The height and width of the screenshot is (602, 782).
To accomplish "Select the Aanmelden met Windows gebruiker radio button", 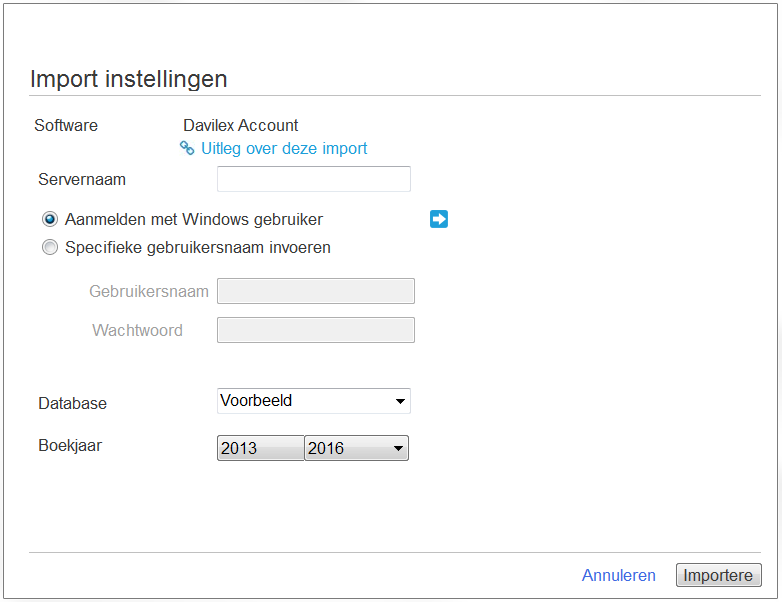I will [x=50, y=219].
